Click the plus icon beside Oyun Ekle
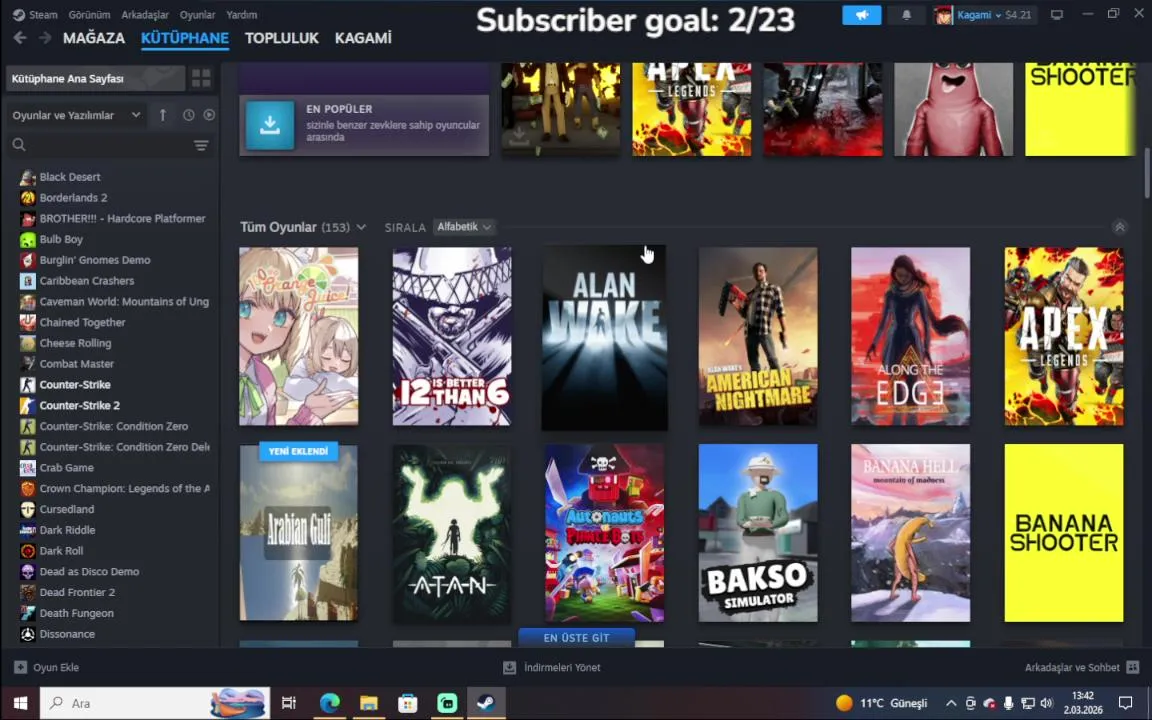The height and width of the screenshot is (720, 1152). click(x=21, y=667)
